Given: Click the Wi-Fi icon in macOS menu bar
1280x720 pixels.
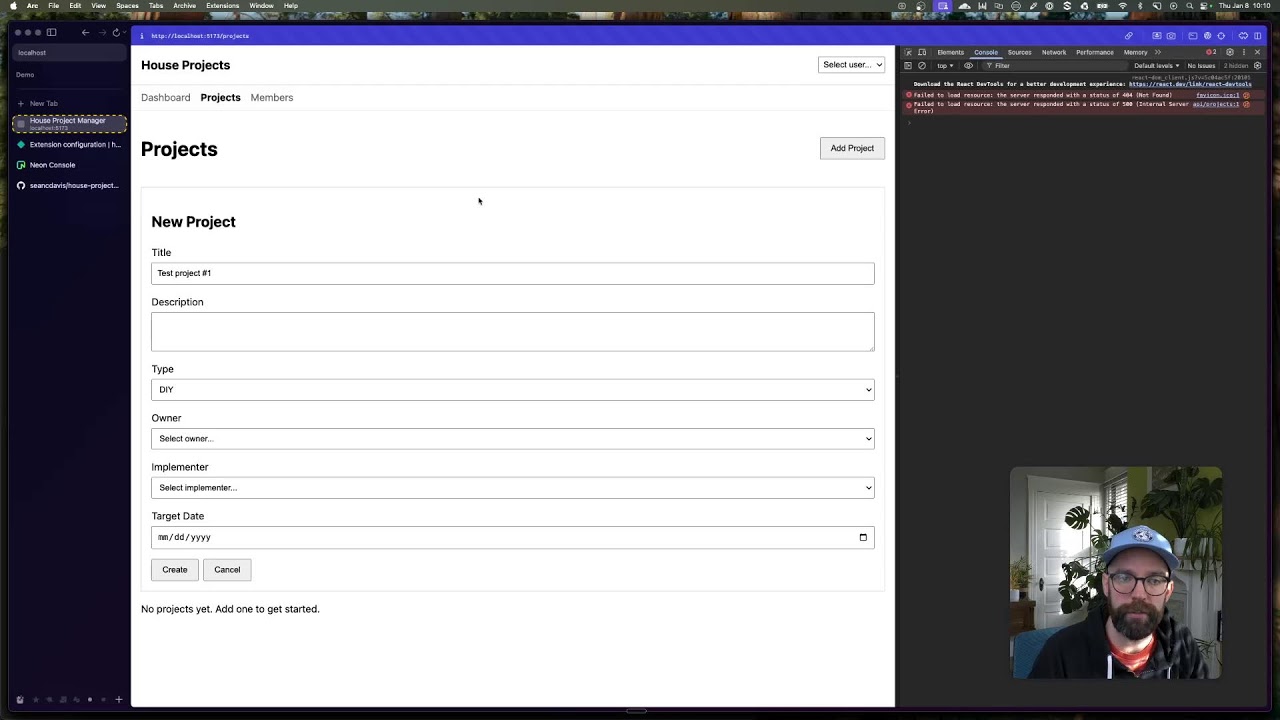Looking at the screenshot, I should pos(1122,6).
